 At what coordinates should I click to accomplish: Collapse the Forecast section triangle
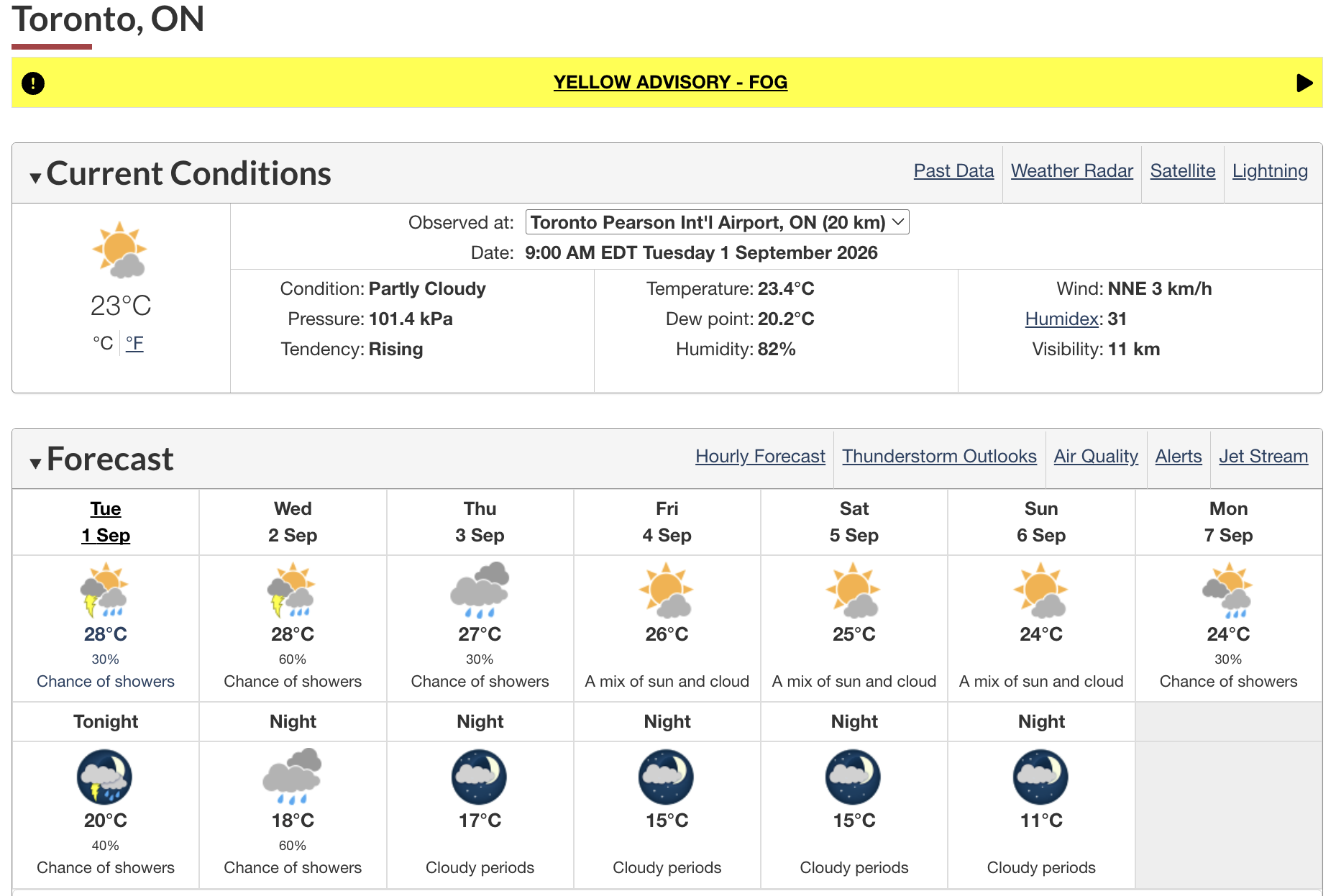pyautogui.click(x=35, y=462)
